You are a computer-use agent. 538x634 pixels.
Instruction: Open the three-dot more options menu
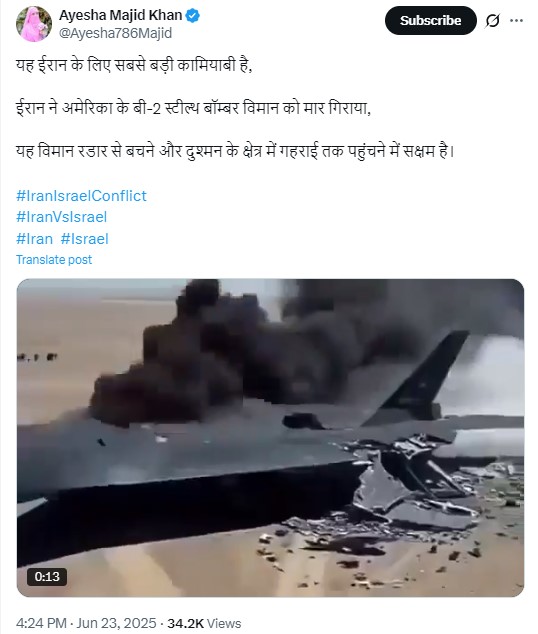[x=517, y=21]
